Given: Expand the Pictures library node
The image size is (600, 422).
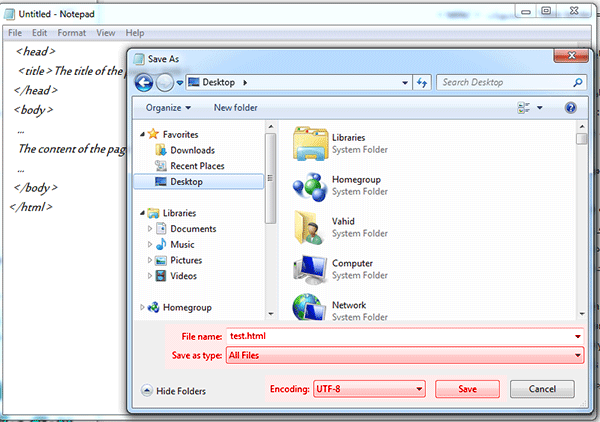Looking at the screenshot, I should tap(150, 260).
